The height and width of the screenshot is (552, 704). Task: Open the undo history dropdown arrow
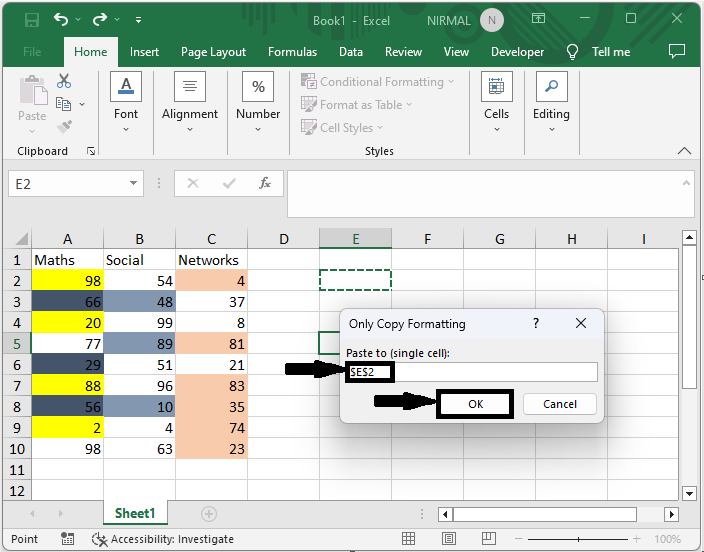[x=78, y=19]
